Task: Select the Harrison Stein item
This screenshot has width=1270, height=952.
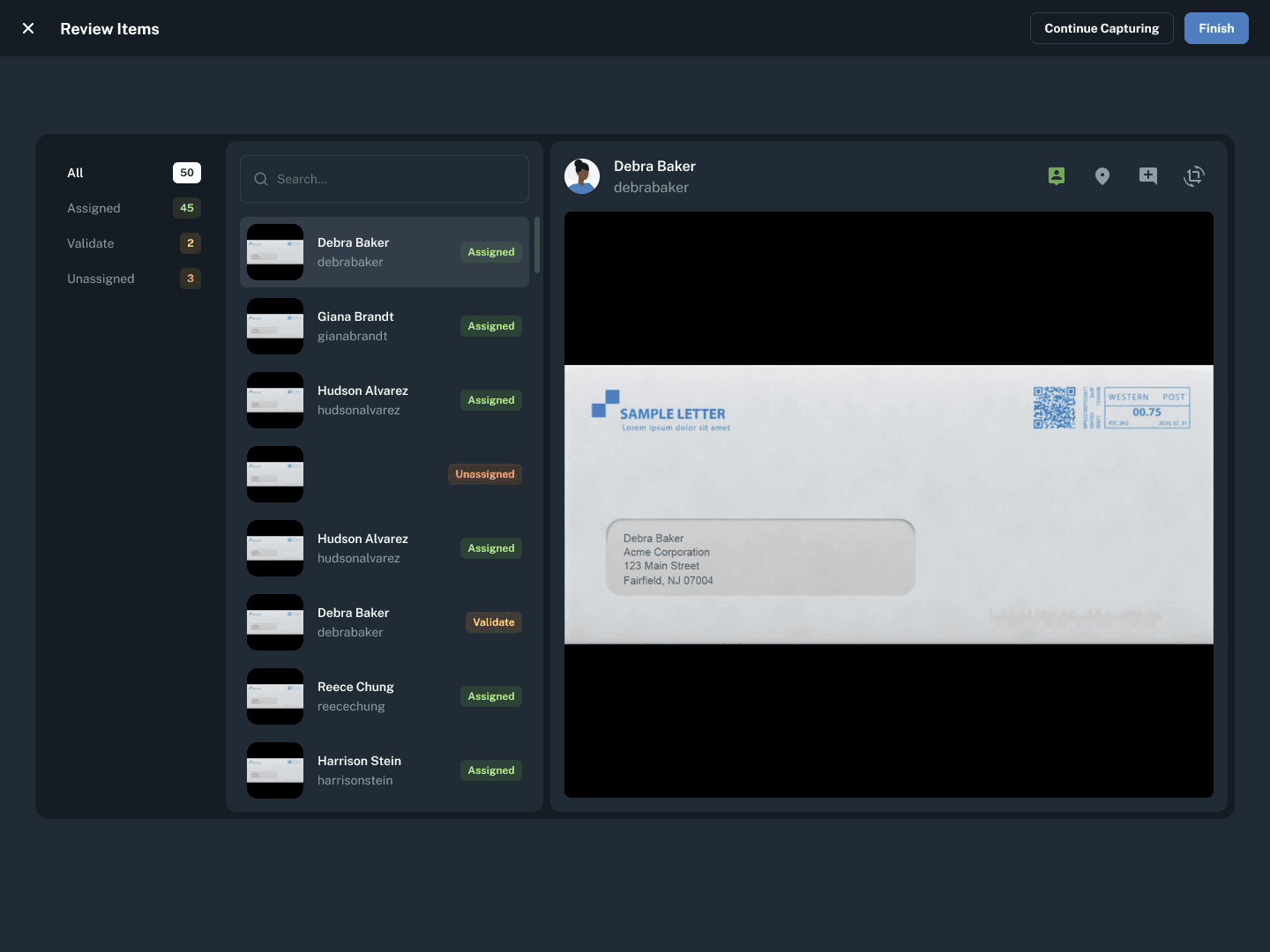Action: point(385,770)
